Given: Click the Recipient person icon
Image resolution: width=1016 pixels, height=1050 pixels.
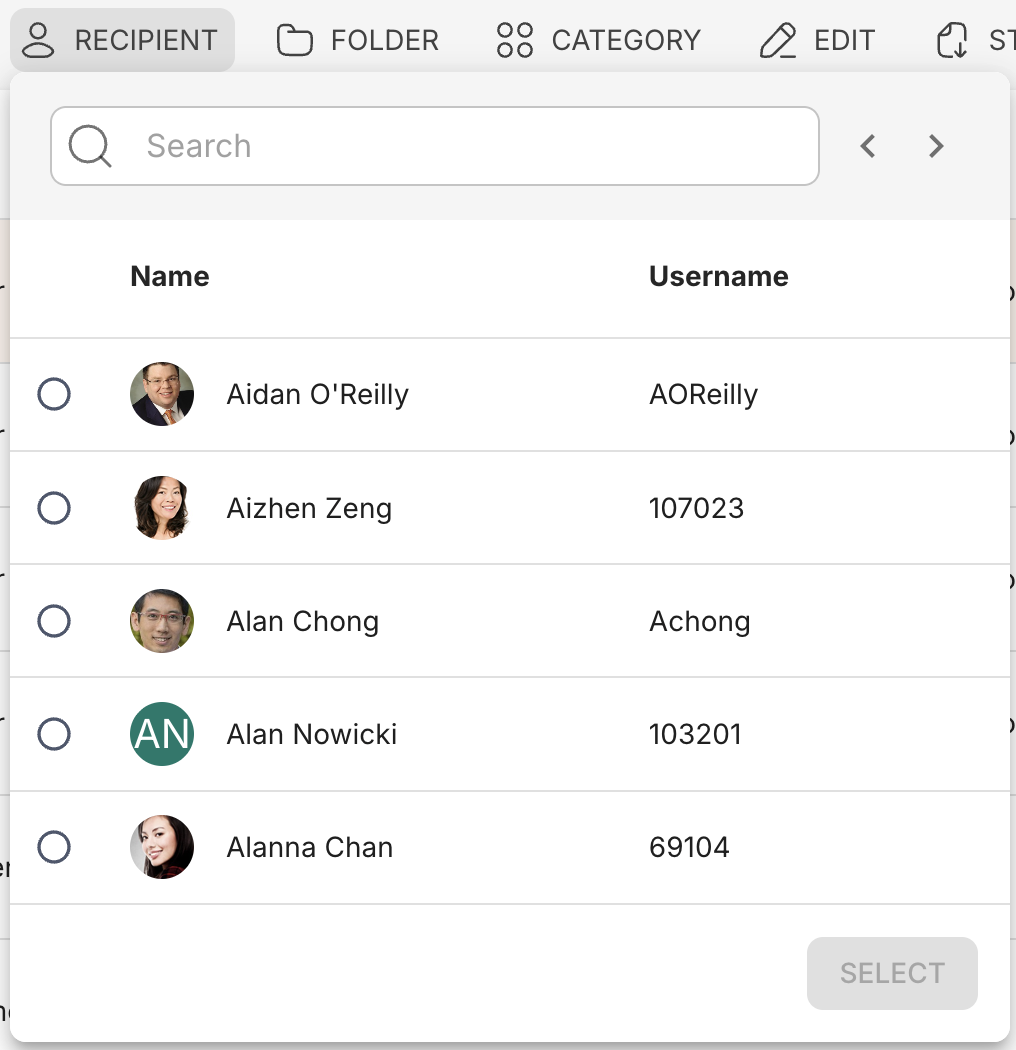Looking at the screenshot, I should 39,41.
